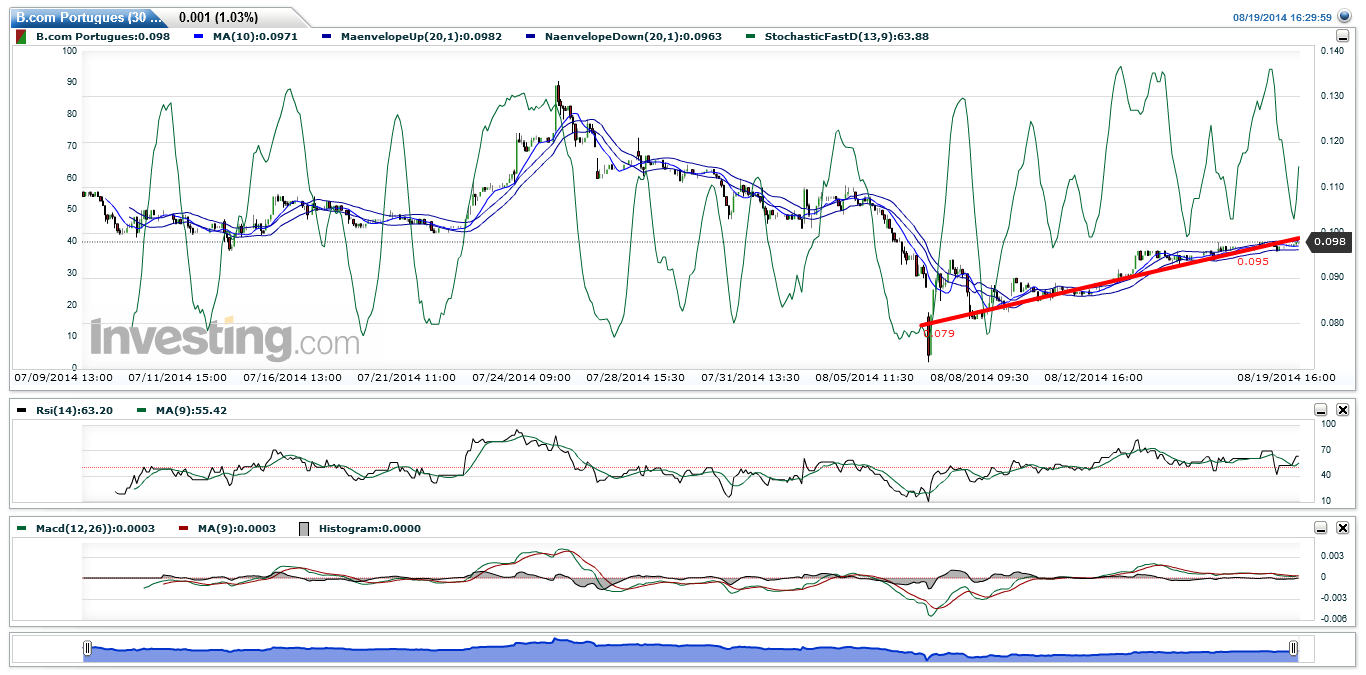Minimize the RSI indicator panel

1321,410
